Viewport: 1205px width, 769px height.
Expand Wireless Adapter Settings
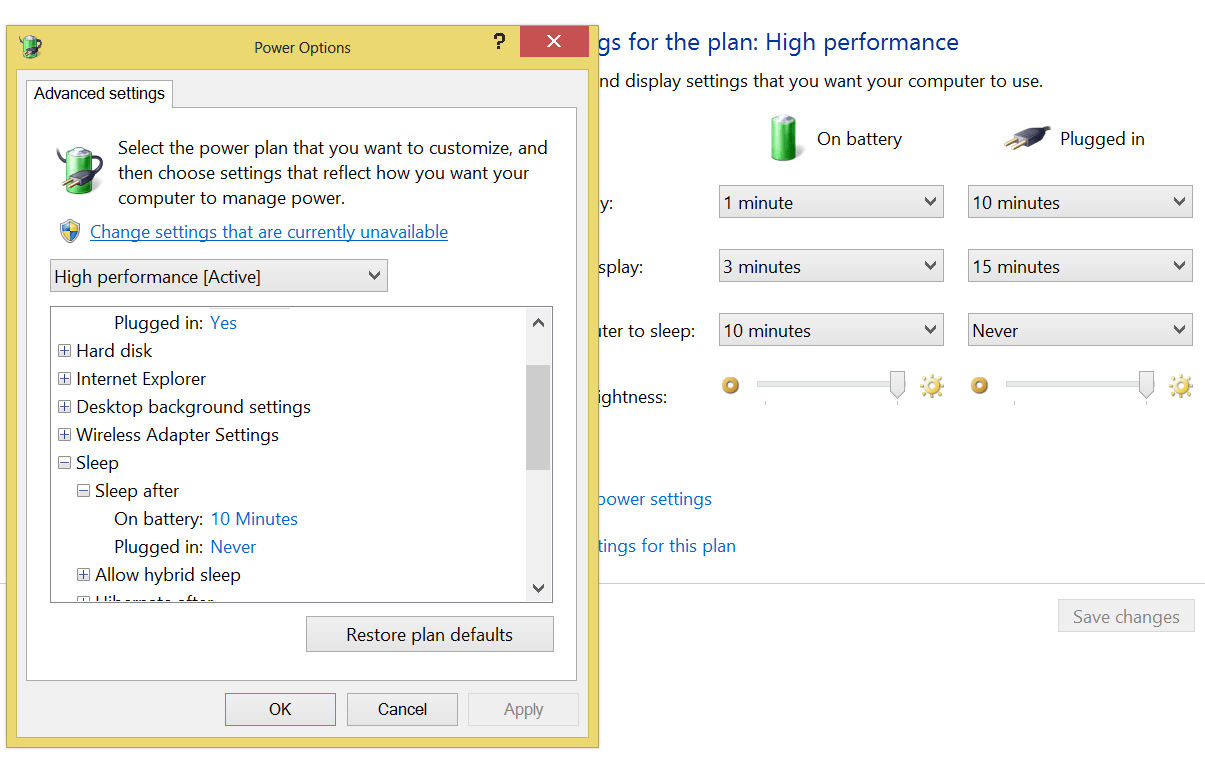coord(64,435)
